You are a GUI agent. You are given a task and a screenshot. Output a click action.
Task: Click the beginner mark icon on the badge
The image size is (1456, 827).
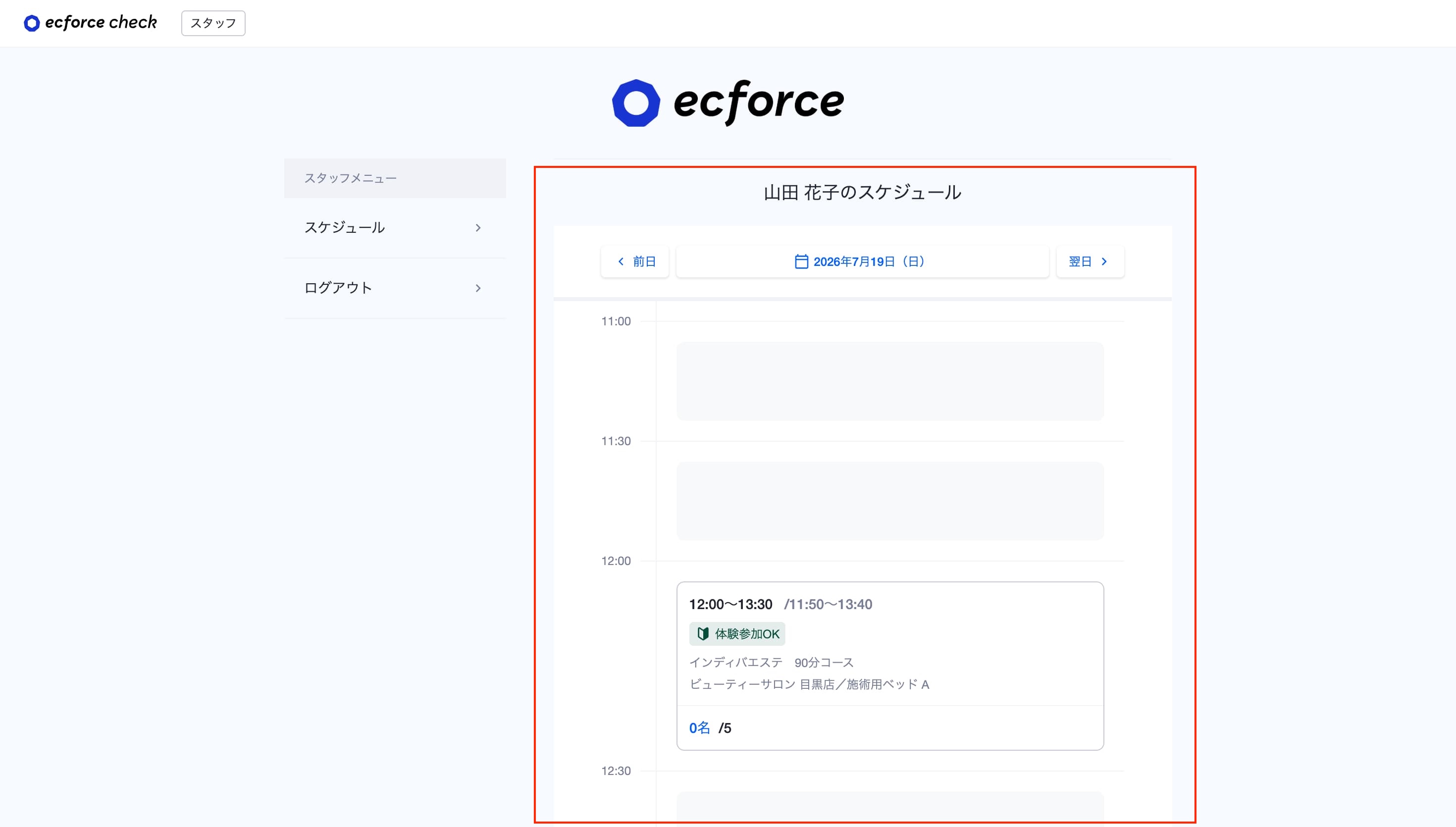point(703,634)
